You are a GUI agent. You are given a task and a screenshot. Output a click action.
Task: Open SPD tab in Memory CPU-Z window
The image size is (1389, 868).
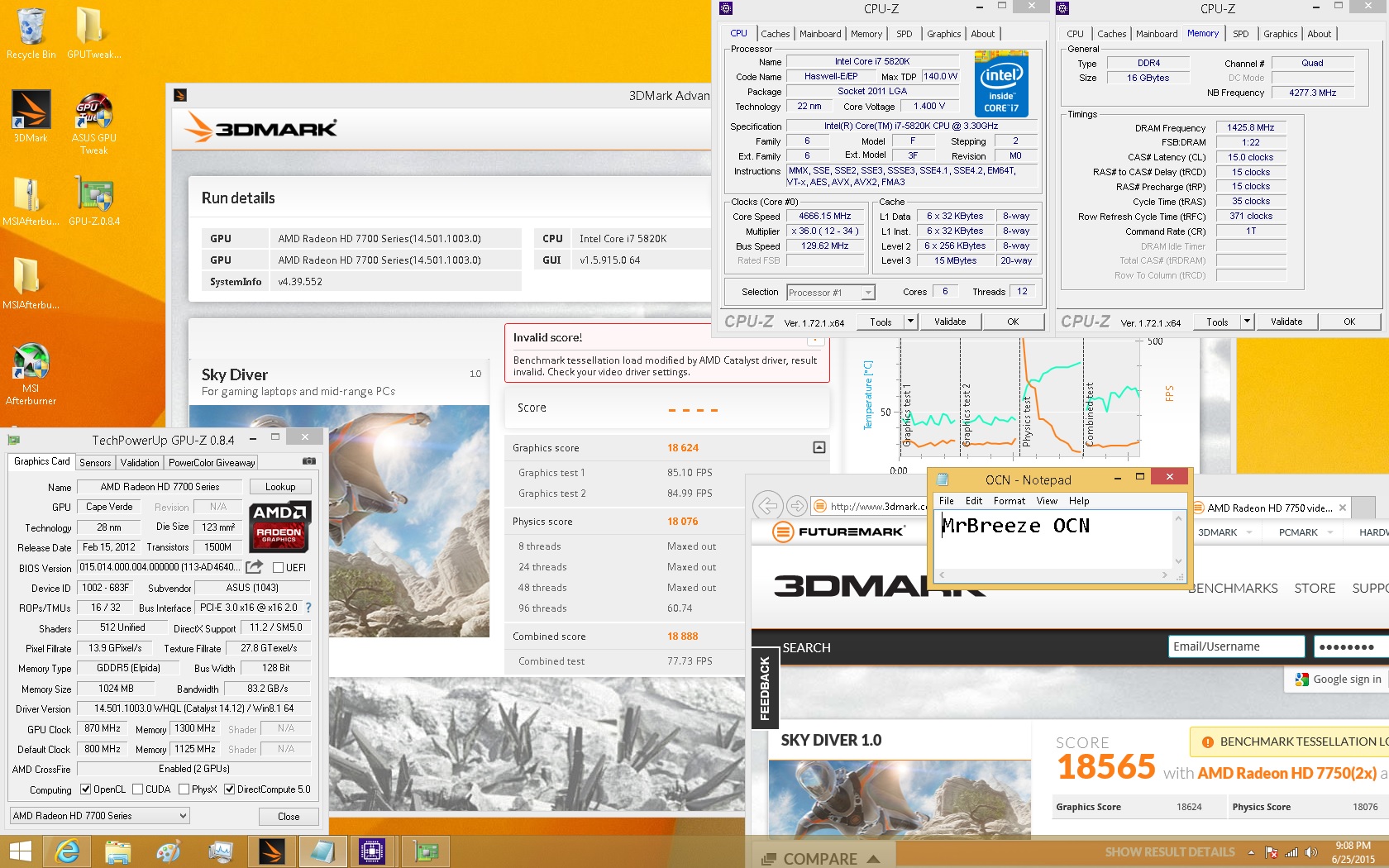pos(1241,34)
